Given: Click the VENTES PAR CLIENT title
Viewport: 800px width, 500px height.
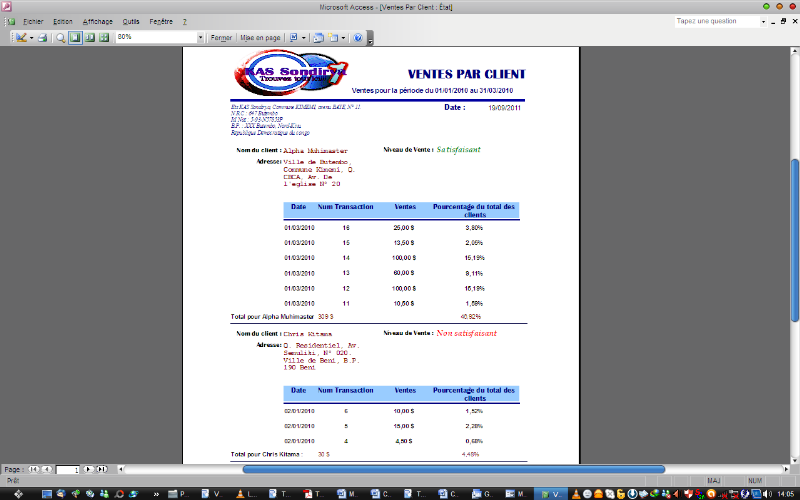Looking at the screenshot, I should [x=466, y=74].
